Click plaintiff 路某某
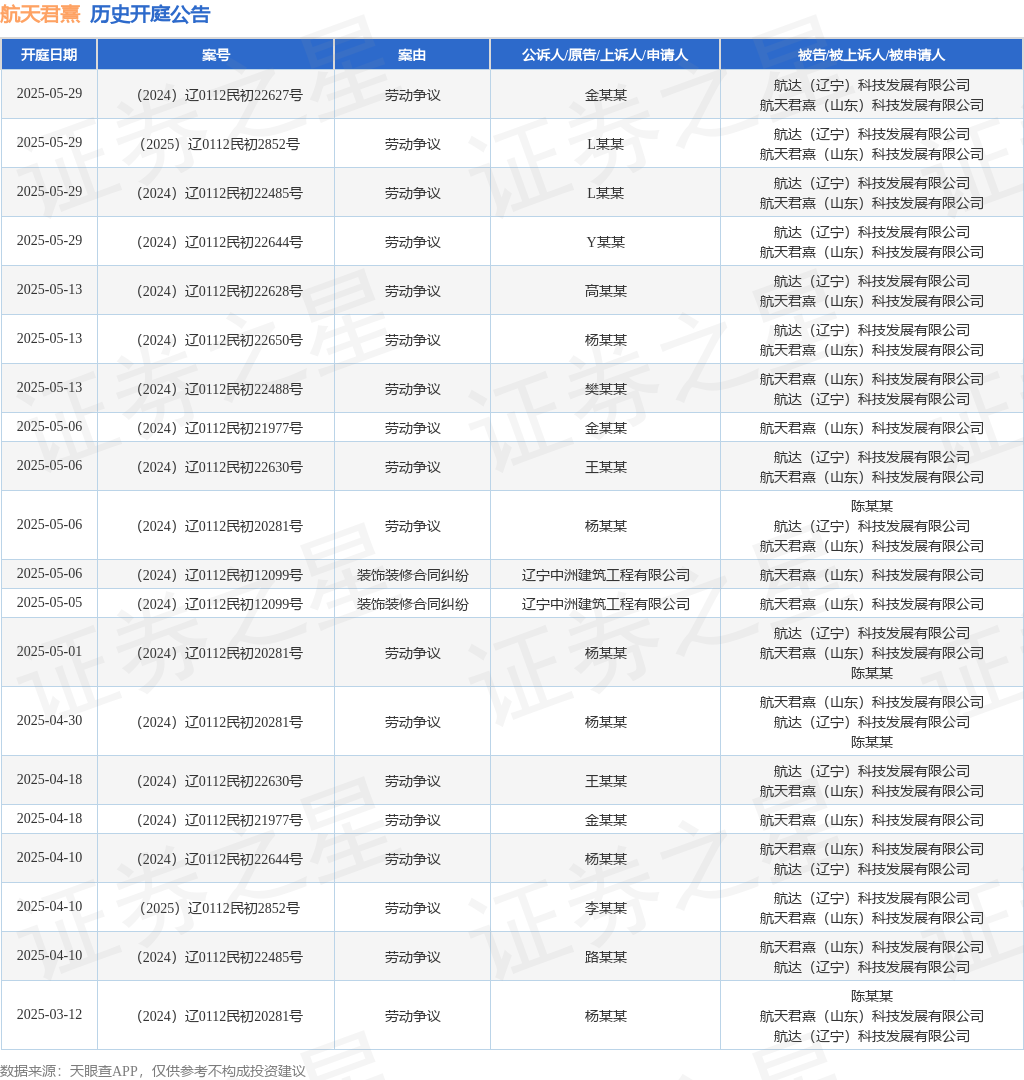 (x=605, y=957)
